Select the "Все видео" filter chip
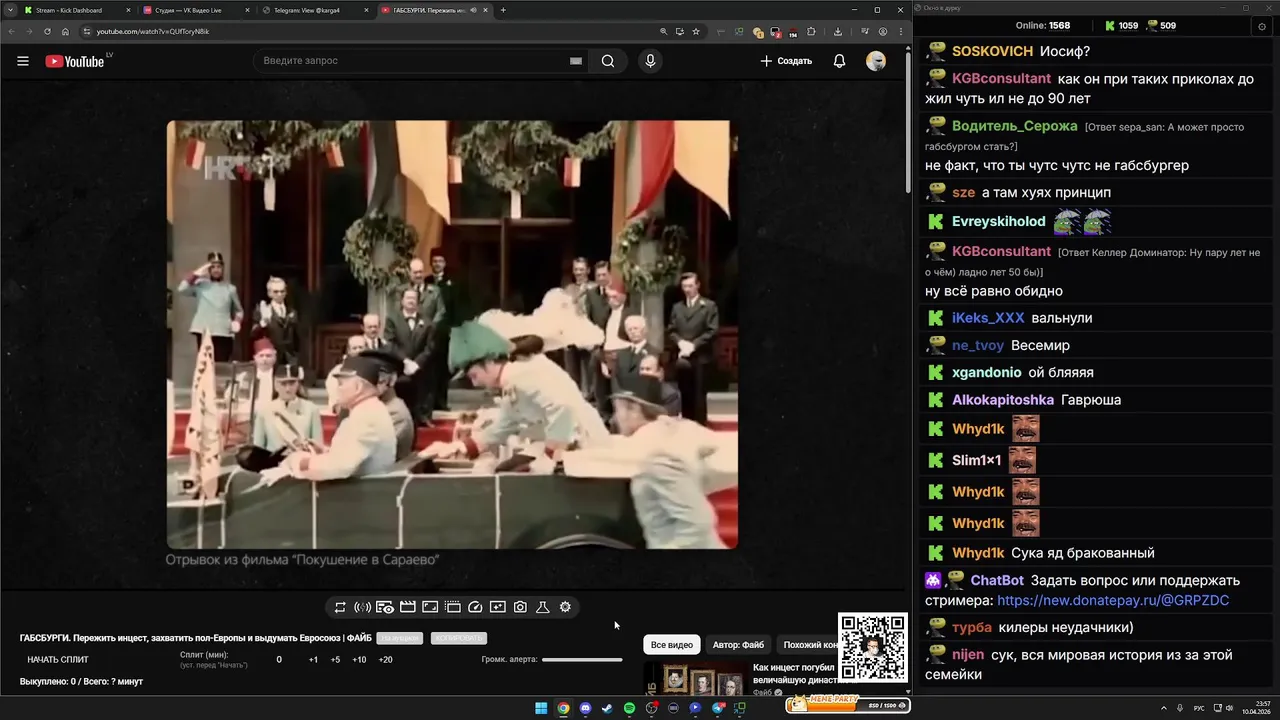 [x=672, y=645]
